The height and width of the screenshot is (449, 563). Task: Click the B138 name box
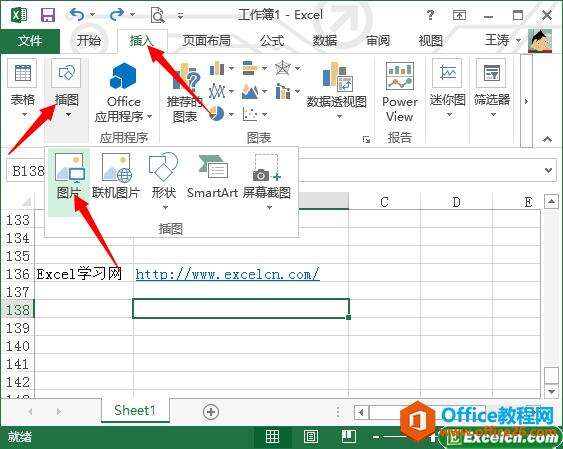(x=26, y=170)
